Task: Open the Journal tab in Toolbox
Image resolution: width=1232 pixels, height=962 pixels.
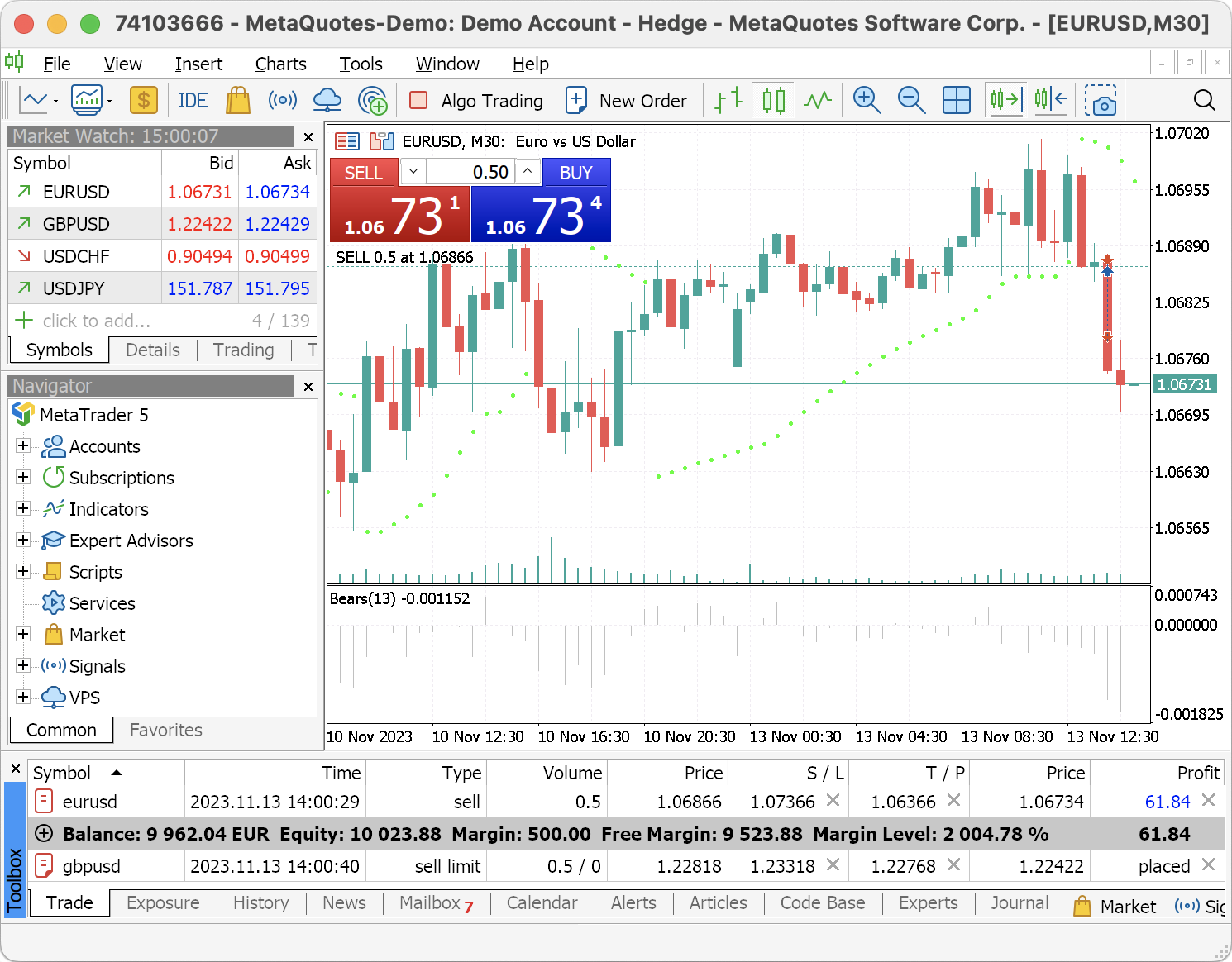Action: point(1020,902)
